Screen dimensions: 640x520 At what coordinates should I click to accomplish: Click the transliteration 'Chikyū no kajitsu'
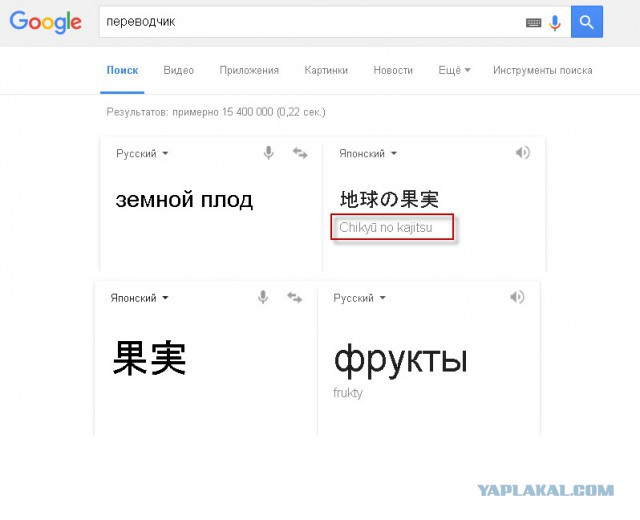[386, 227]
